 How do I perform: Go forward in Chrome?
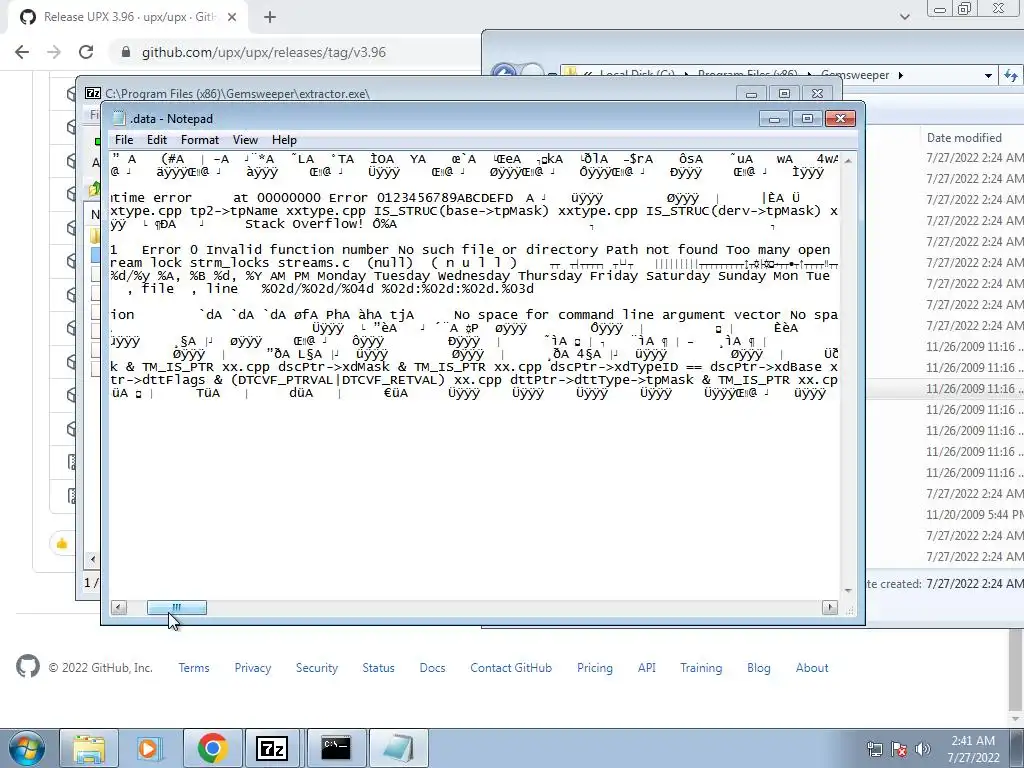pos(54,52)
